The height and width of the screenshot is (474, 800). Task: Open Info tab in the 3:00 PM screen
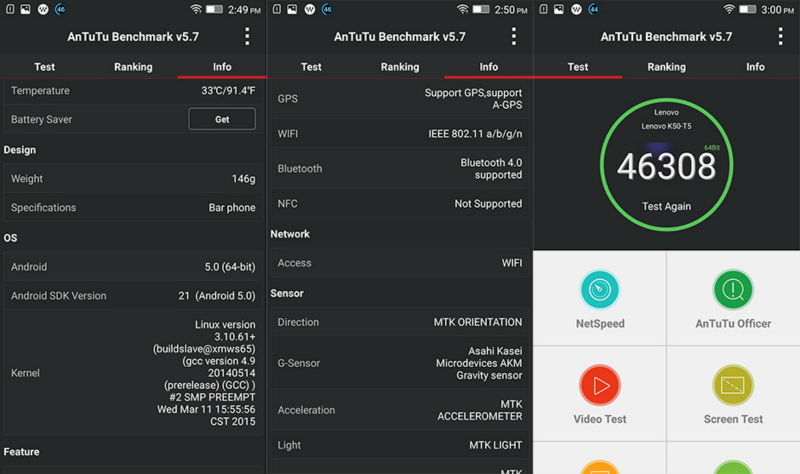point(756,67)
